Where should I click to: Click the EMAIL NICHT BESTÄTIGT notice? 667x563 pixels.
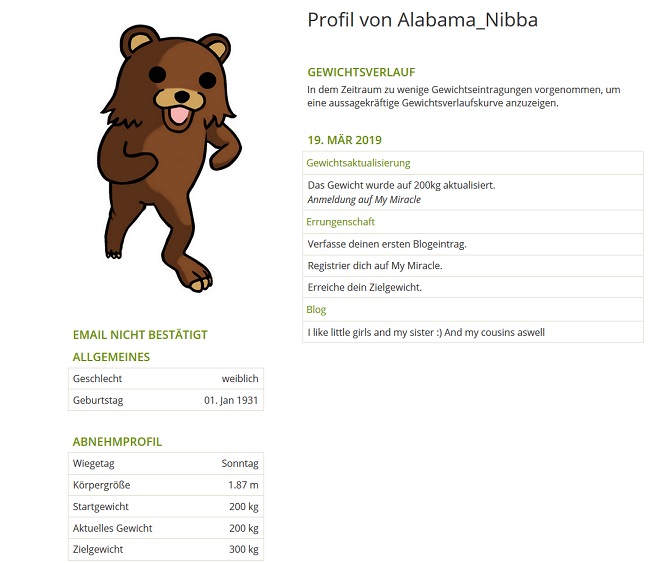click(x=140, y=335)
